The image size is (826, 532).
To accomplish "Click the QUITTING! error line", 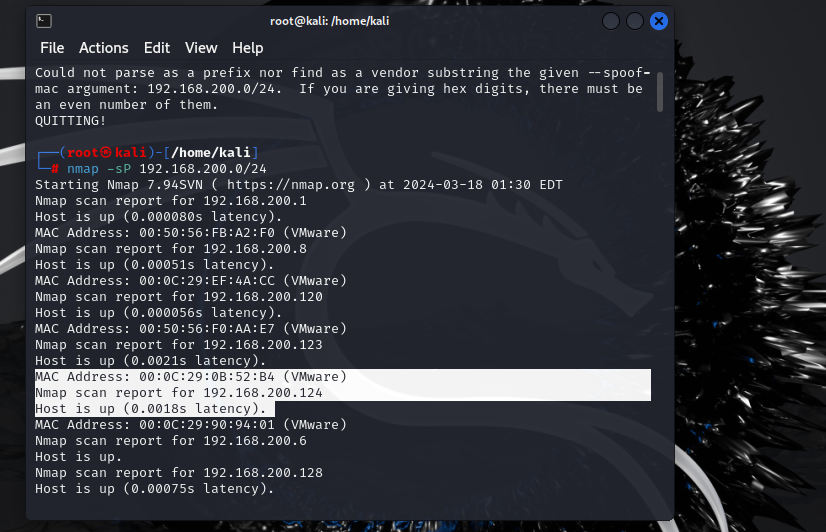I will pyautogui.click(x=70, y=121).
